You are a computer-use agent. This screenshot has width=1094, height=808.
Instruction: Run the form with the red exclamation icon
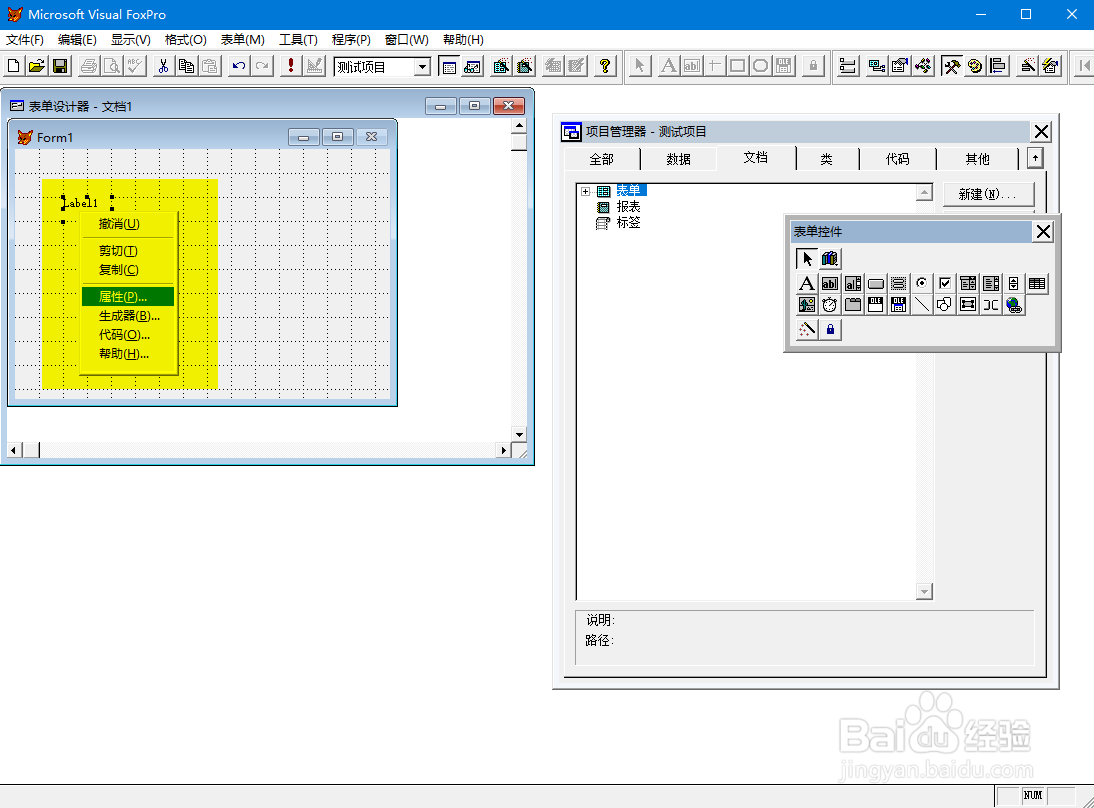coord(291,66)
